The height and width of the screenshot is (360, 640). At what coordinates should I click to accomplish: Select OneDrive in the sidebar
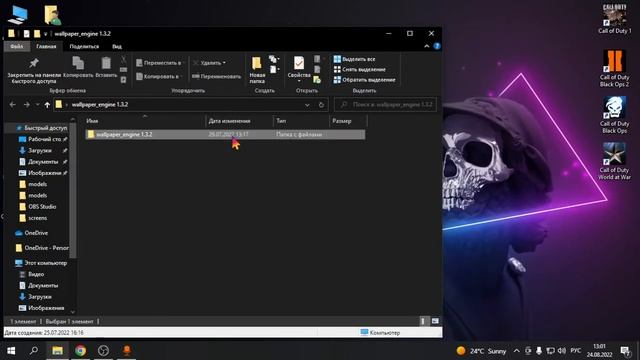click(x=32, y=233)
